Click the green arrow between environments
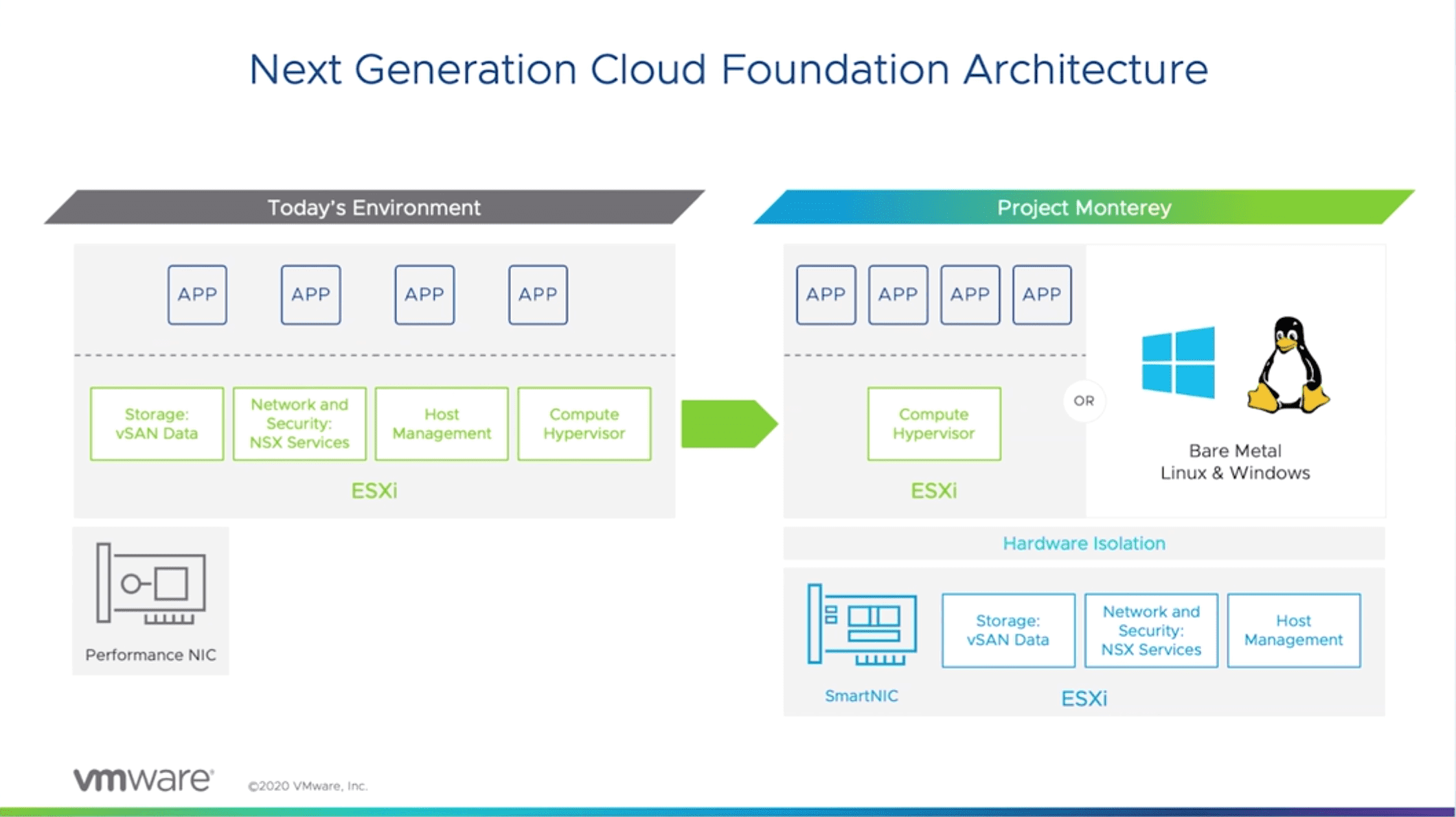 coord(729,424)
